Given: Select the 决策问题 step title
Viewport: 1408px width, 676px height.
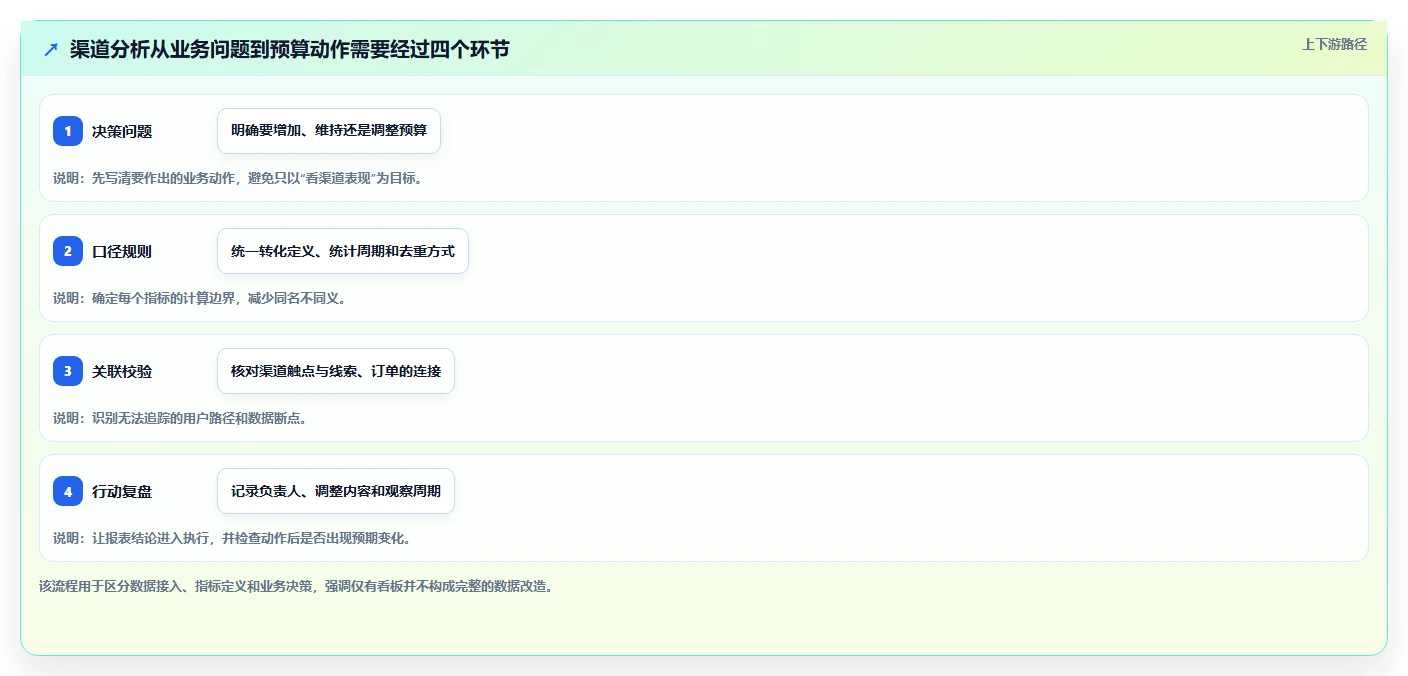Looking at the screenshot, I should tap(122, 131).
